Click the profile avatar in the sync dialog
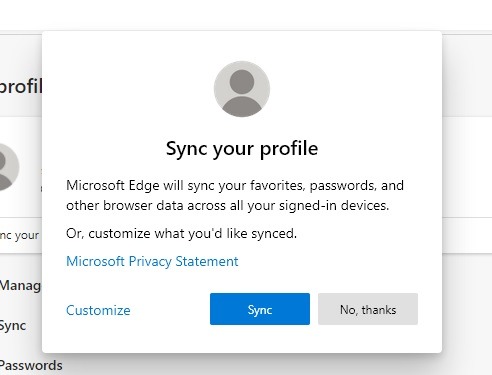The width and height of the screenshot is (492, 375). tap(242, 89)
